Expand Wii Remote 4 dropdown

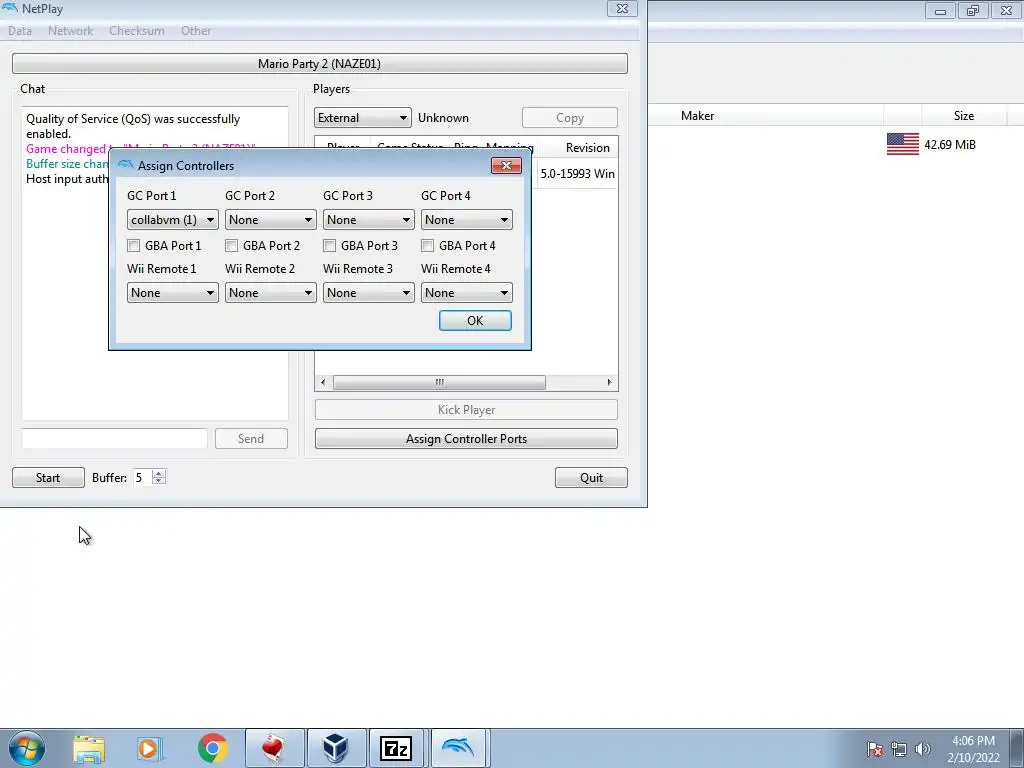pyautogui.click(x=466, y=293)
